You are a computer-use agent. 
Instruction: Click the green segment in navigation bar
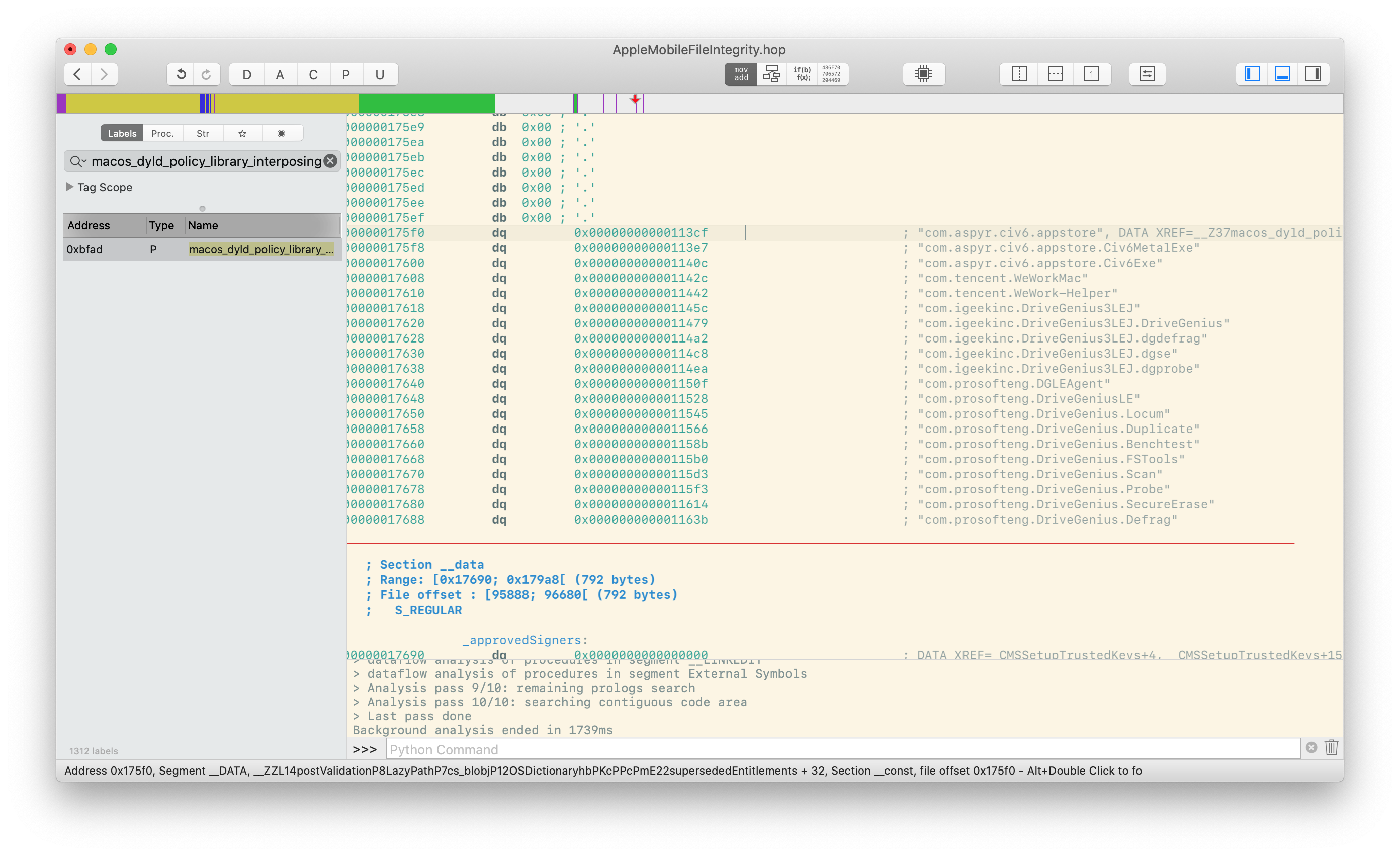[427, 104]
